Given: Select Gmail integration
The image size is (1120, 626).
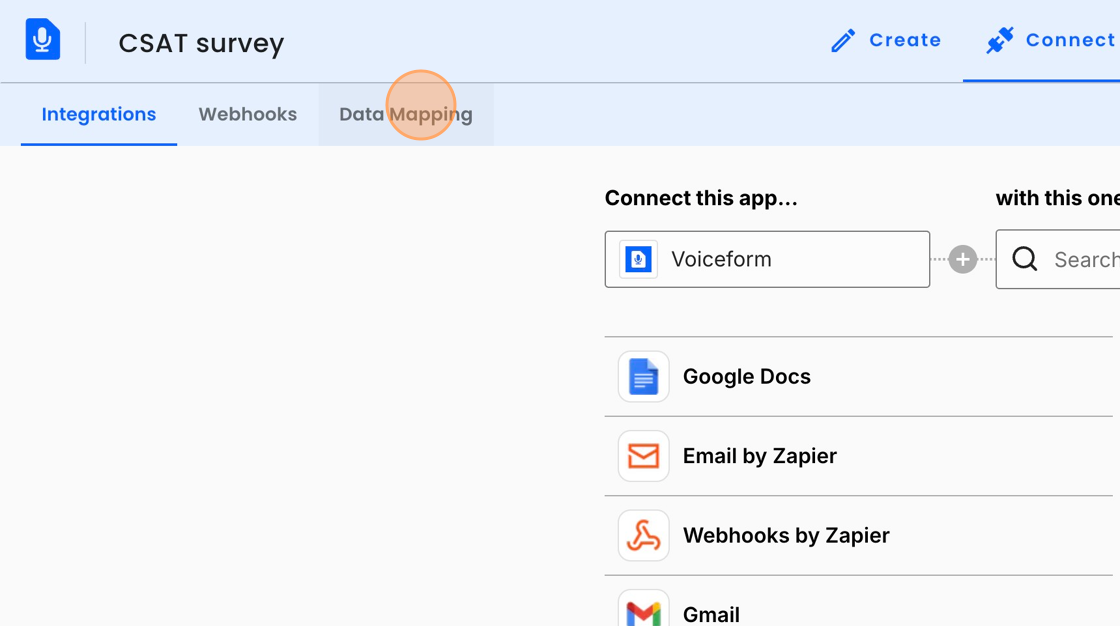Looking at the screenshot, I should coord(859,602).
